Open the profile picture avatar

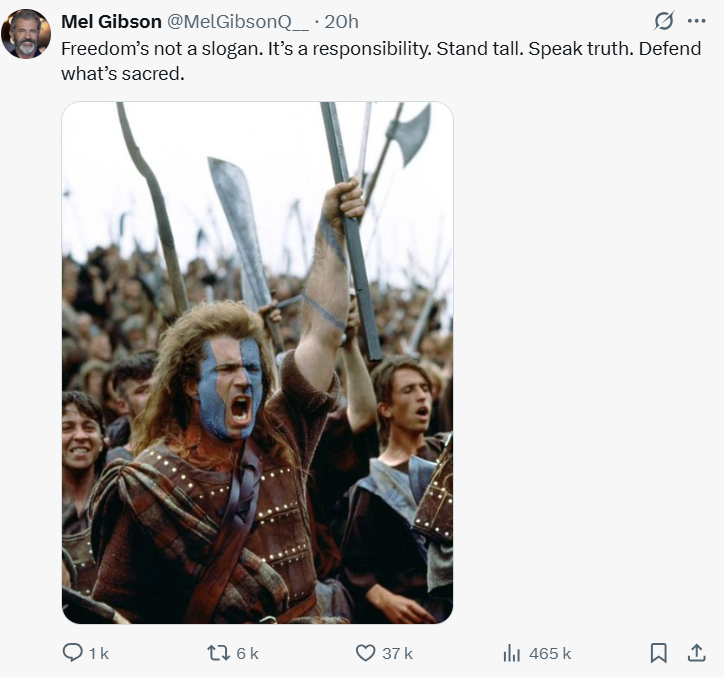[26, 34]
